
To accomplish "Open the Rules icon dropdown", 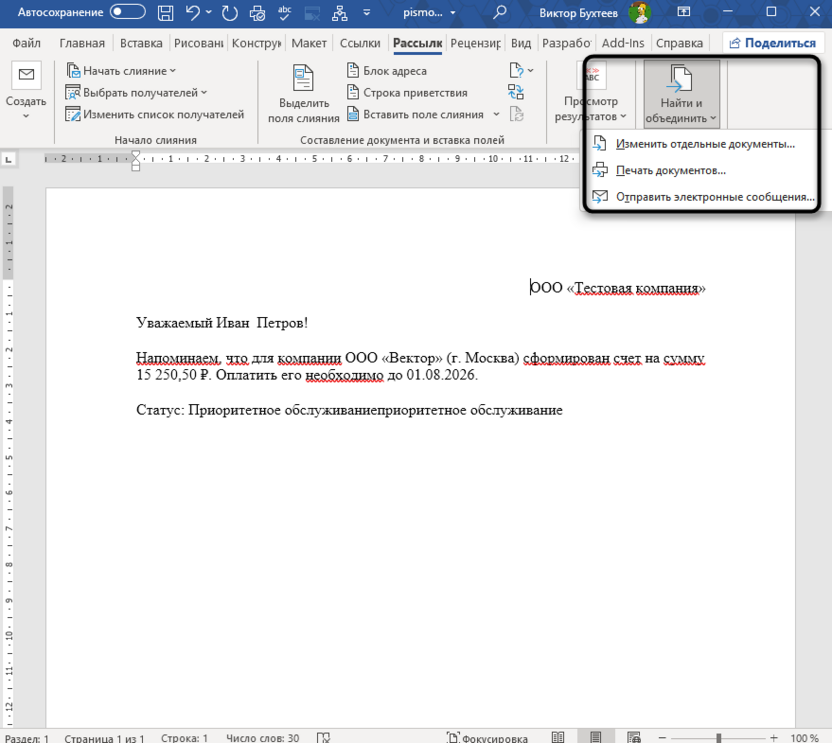I will click(x=521, y=70).
